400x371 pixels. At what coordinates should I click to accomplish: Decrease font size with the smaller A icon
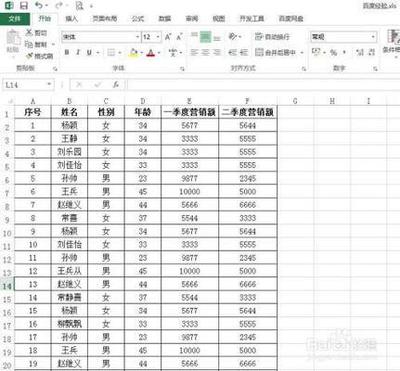[179, 37]
